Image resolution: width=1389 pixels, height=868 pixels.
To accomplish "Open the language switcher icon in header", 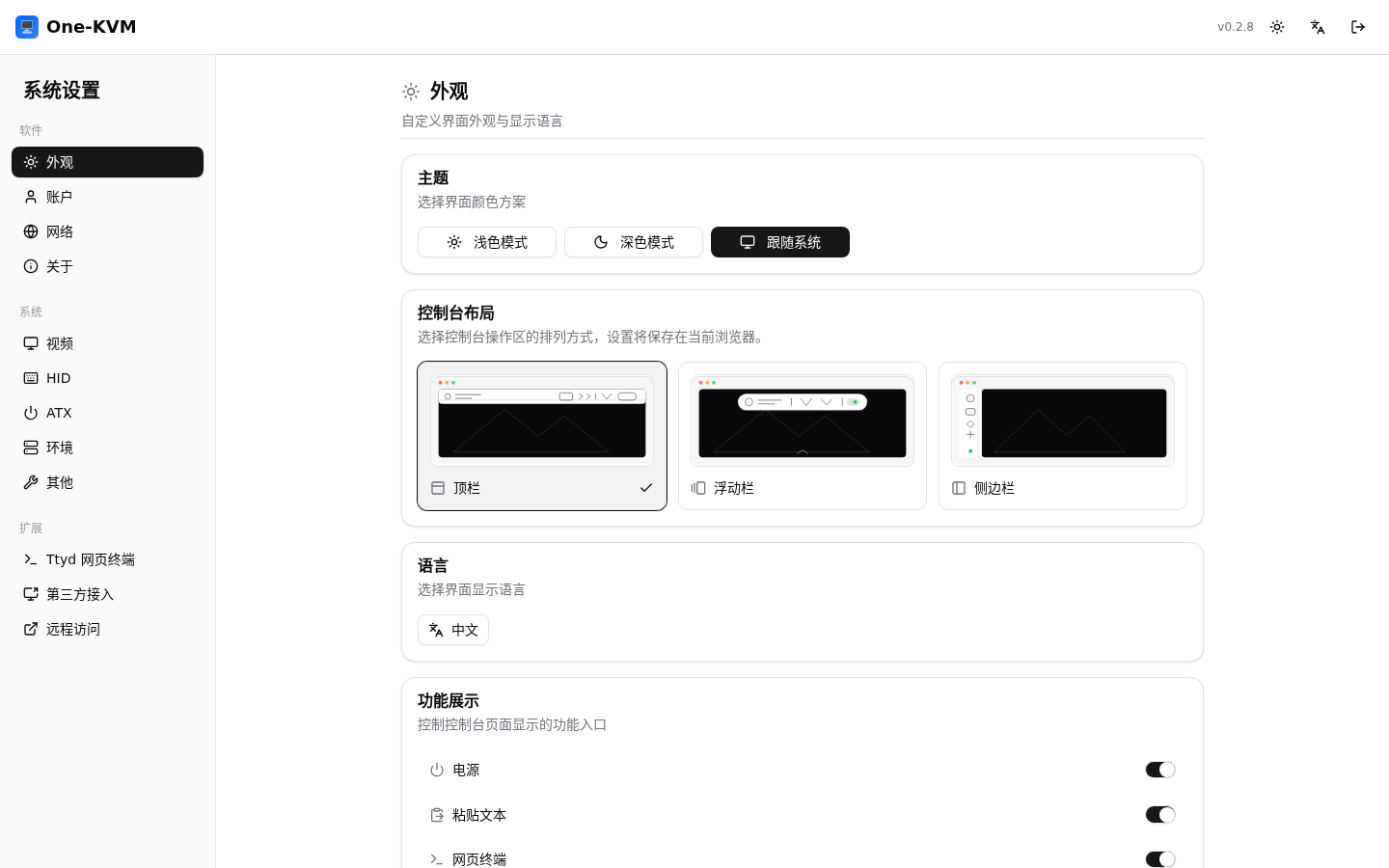I will tap(1318, 27).
